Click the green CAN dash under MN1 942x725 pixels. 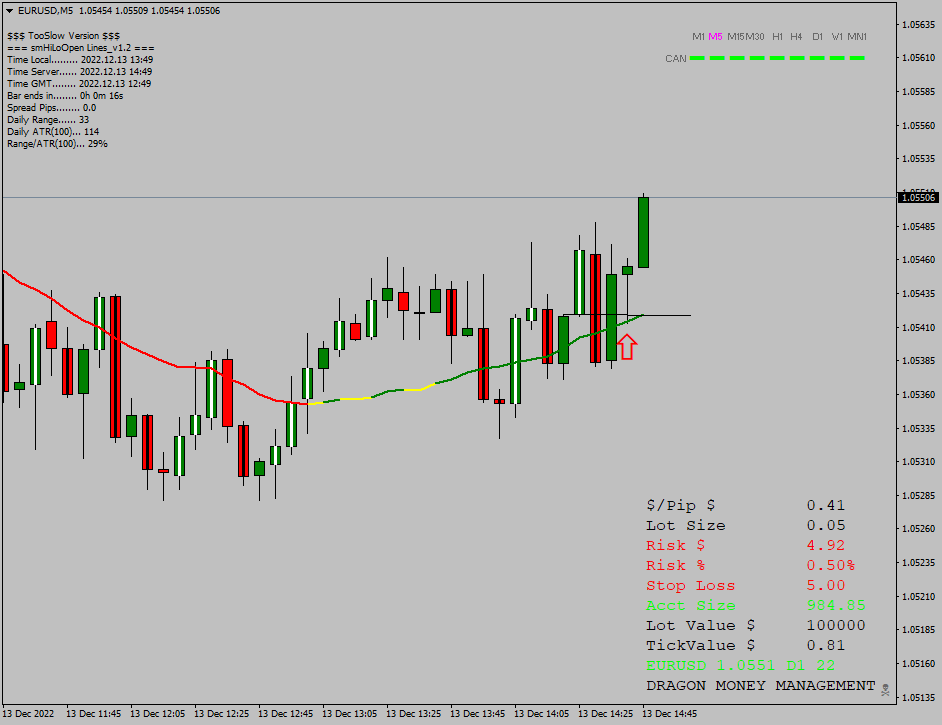857,58
